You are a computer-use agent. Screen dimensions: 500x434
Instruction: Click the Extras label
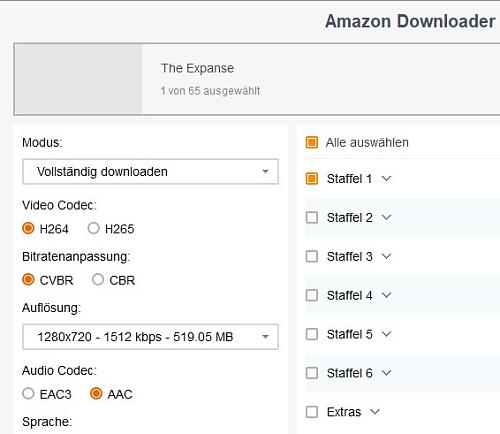click(x=344, y=412)
